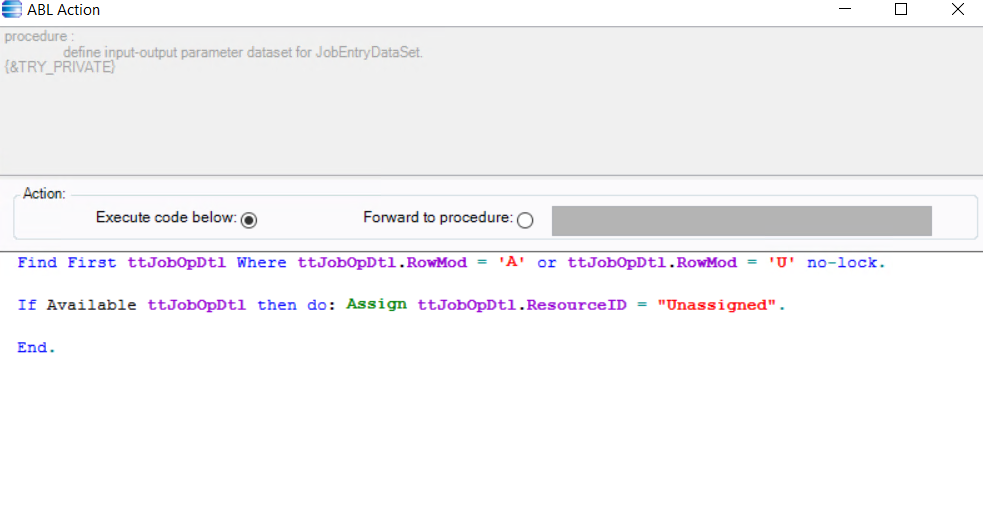Click the 'A' string literal in the code
The image size is (983, 511).
[512, 263]
